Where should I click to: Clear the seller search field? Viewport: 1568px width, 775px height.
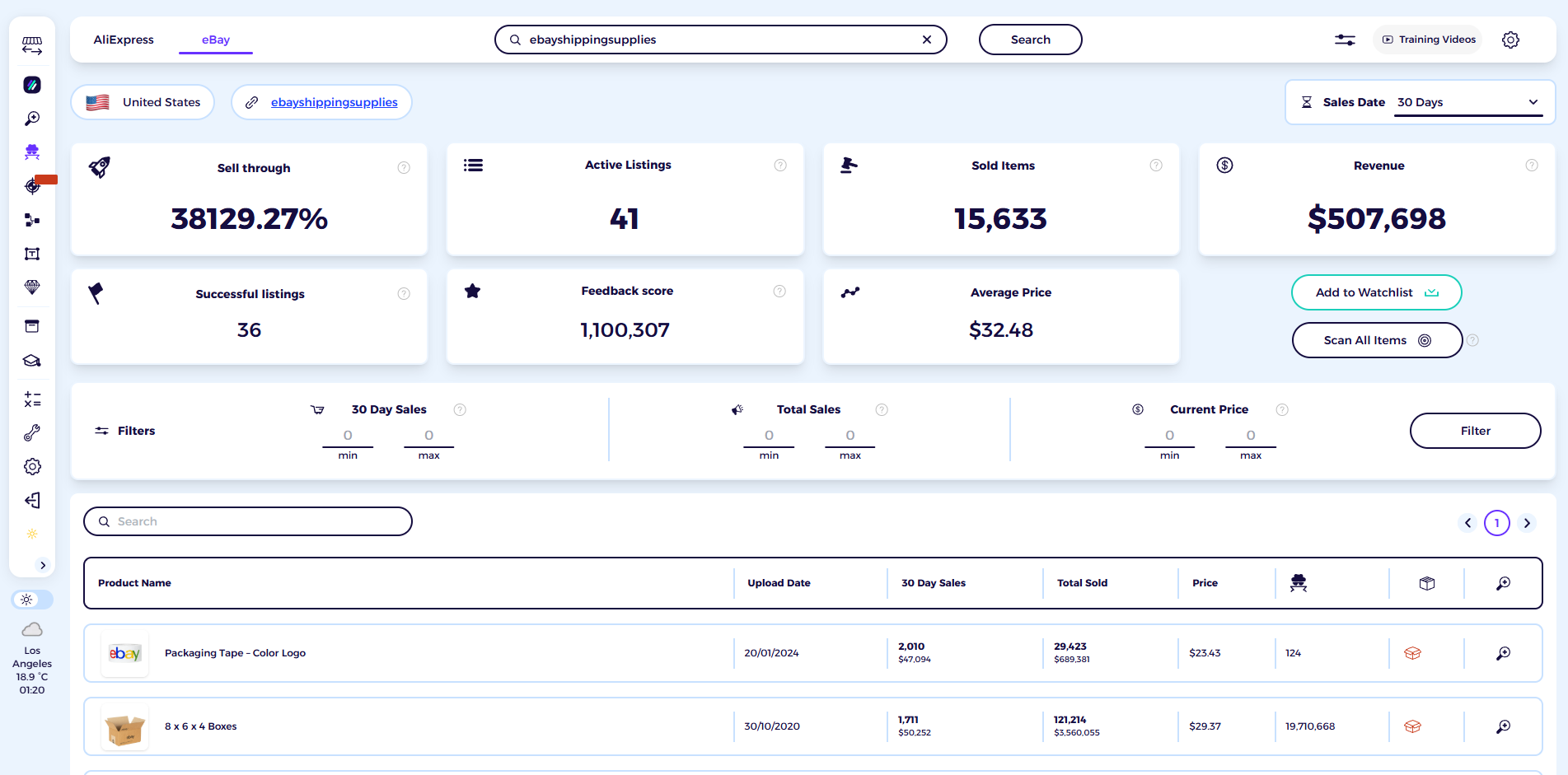927,40
